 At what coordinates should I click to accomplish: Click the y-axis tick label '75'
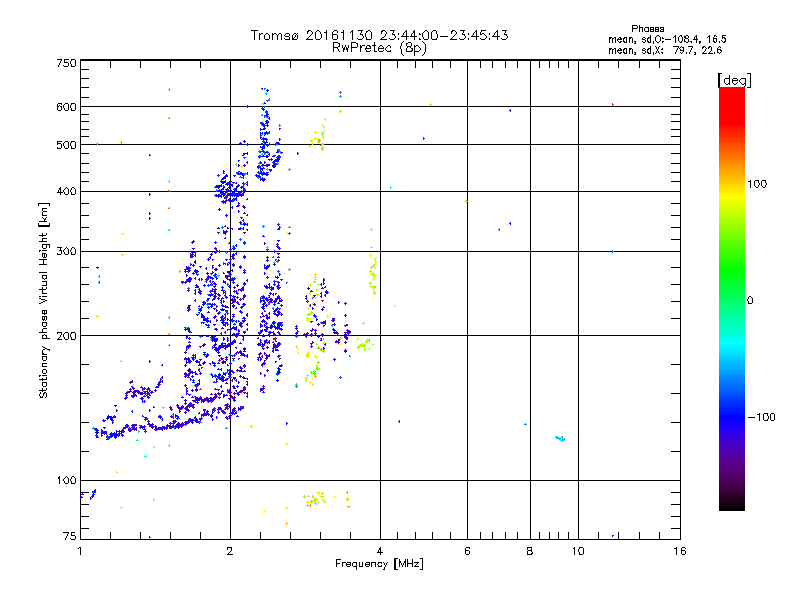[70, 536]
